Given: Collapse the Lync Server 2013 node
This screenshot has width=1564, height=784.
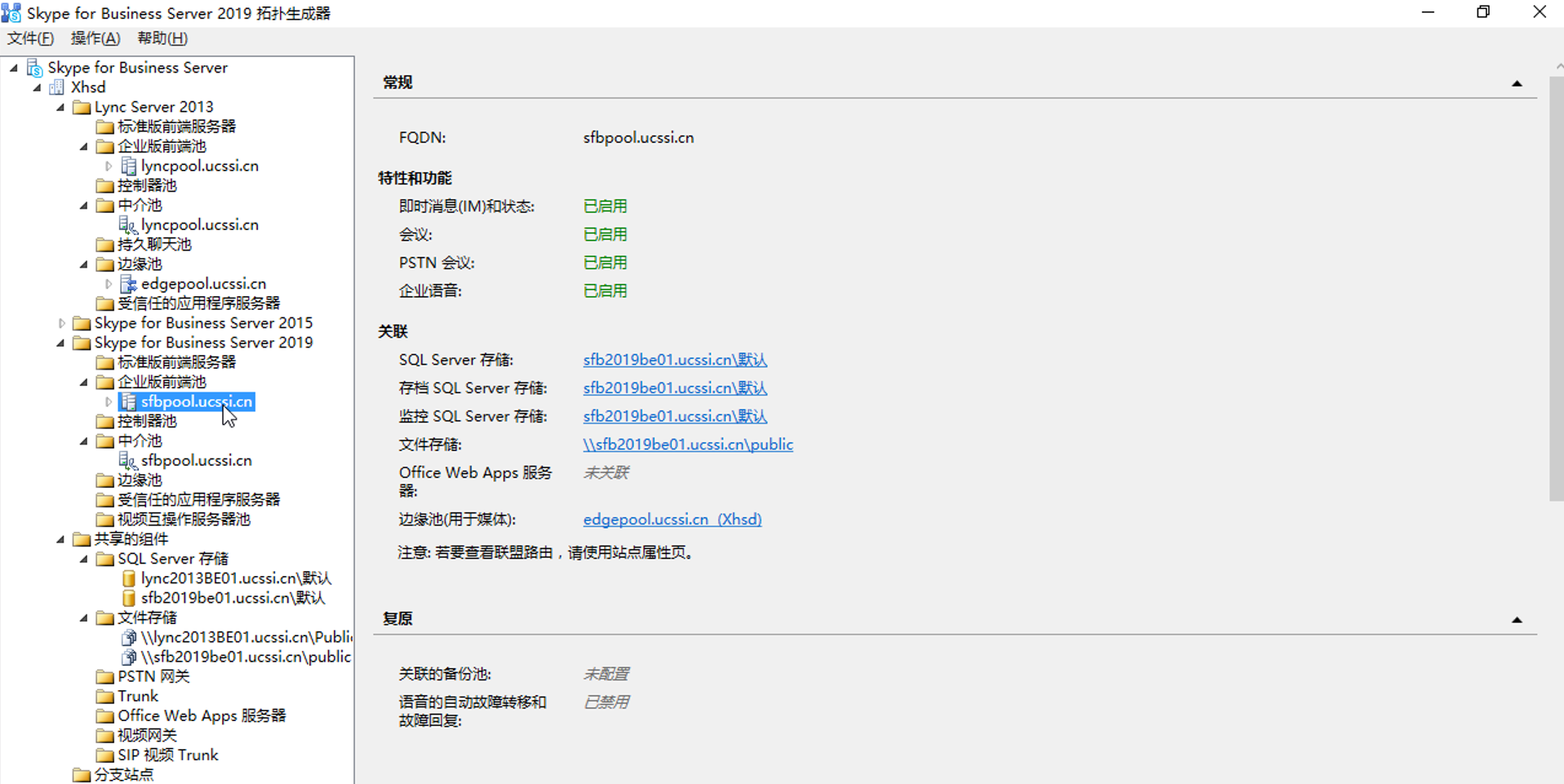Looking at the screenshot, I should click(60, 107).
